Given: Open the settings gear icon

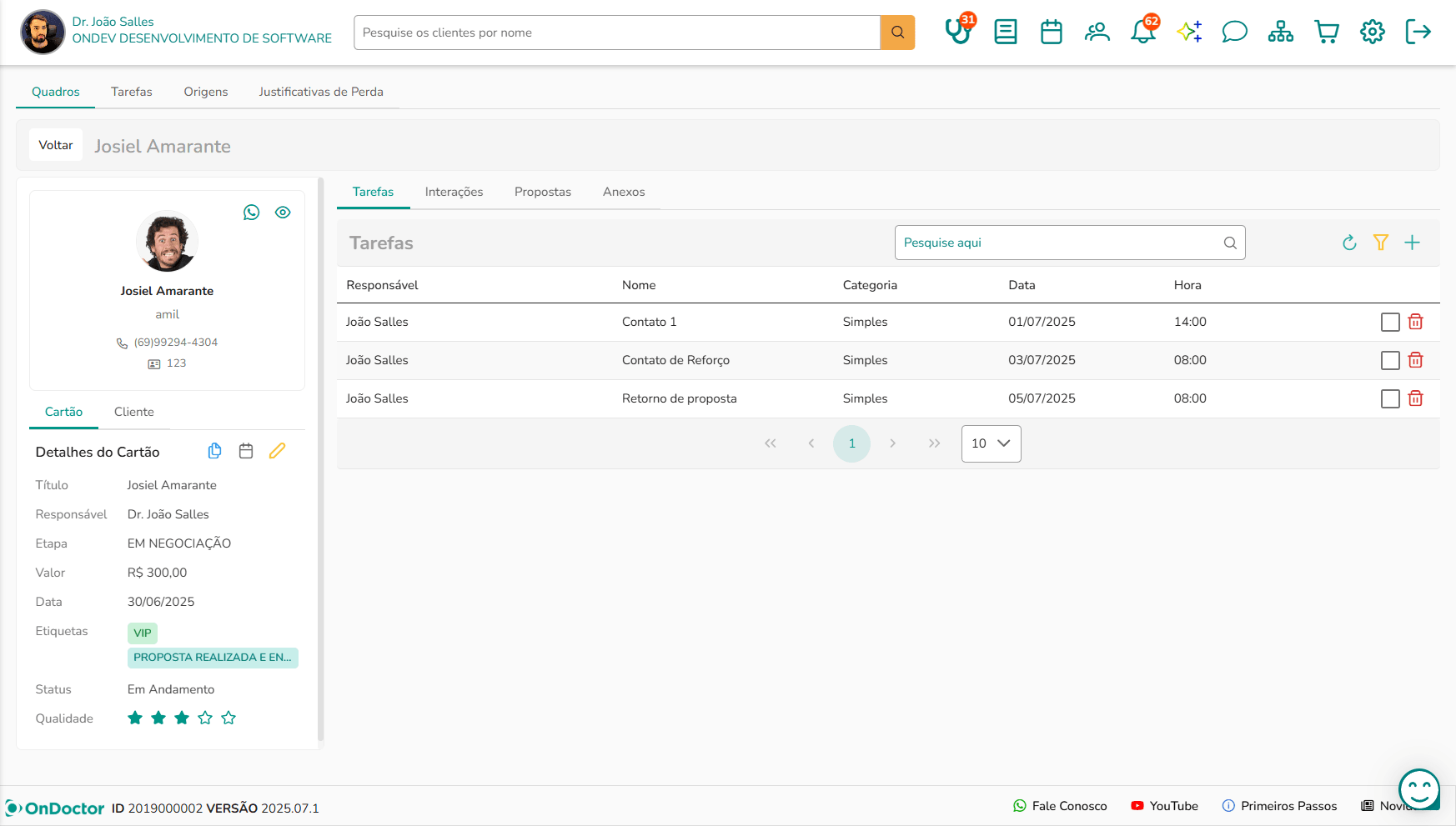Looking at the screenshot, I should click(1373, 32).
